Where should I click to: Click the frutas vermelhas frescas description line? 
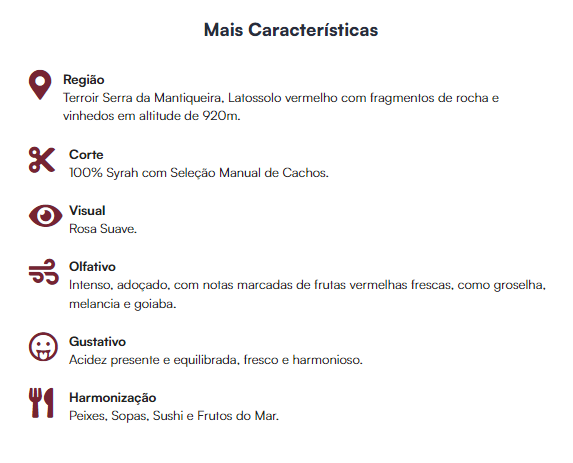tap(307, 285)
